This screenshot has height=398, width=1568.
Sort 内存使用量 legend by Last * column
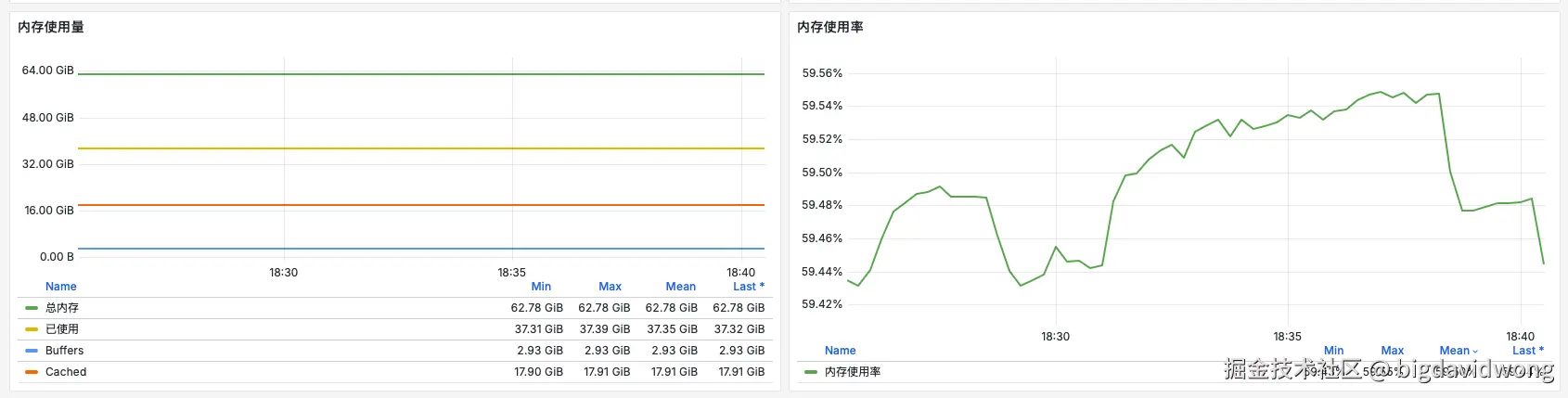click(x=748, y=287)
